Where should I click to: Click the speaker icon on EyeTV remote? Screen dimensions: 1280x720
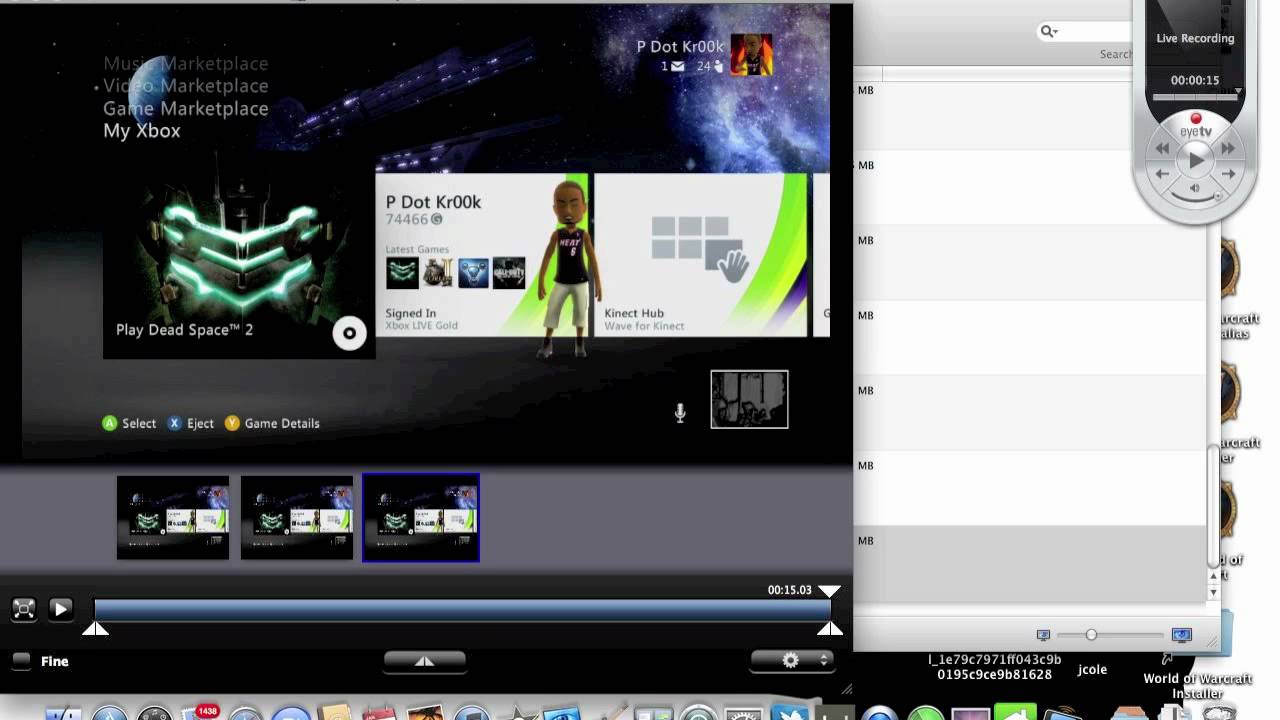click(x=1195, y=188)
